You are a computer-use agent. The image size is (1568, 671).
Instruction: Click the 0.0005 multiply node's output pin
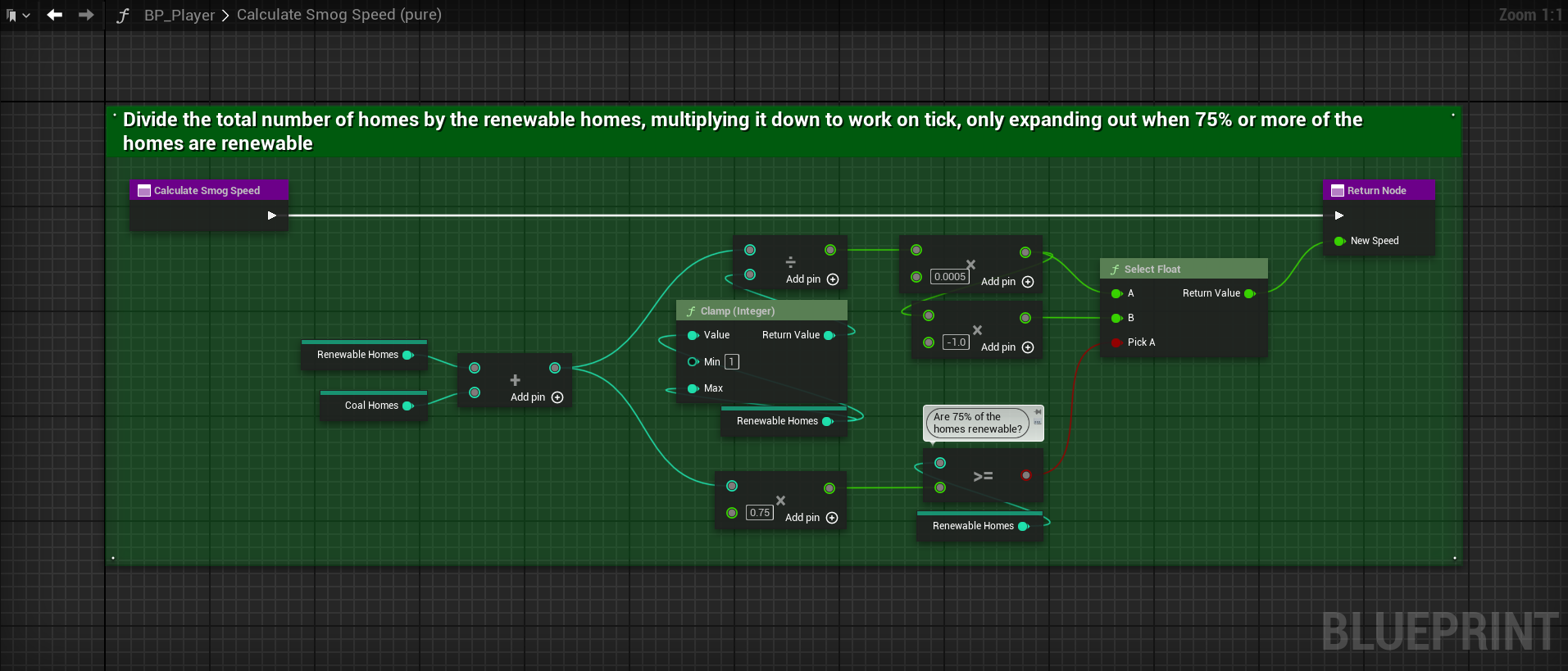click(x=1025, y=252)
